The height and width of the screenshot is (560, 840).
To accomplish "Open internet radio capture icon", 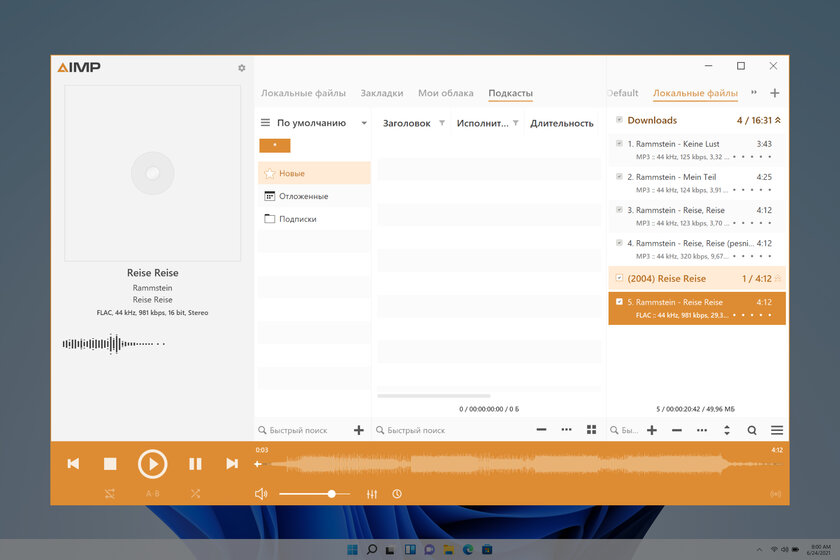I will pos(775,494).
